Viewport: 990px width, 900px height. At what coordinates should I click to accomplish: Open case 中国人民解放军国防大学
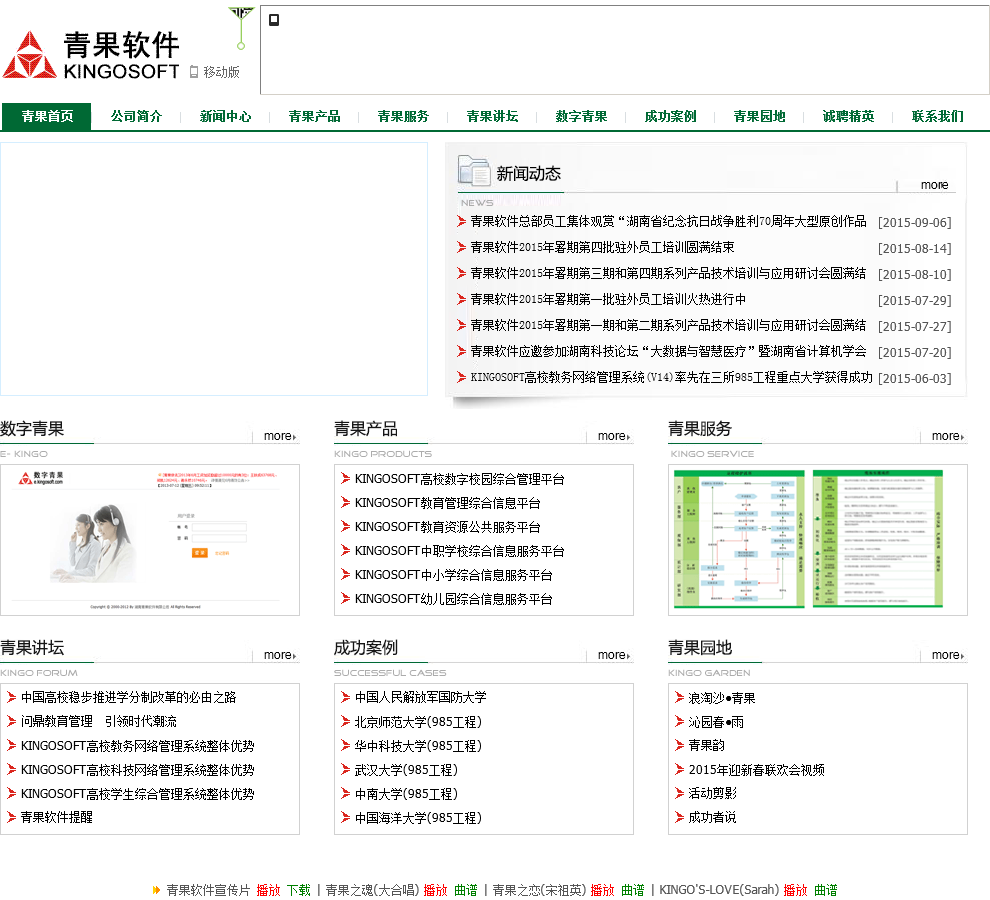(x=420, y=697)
